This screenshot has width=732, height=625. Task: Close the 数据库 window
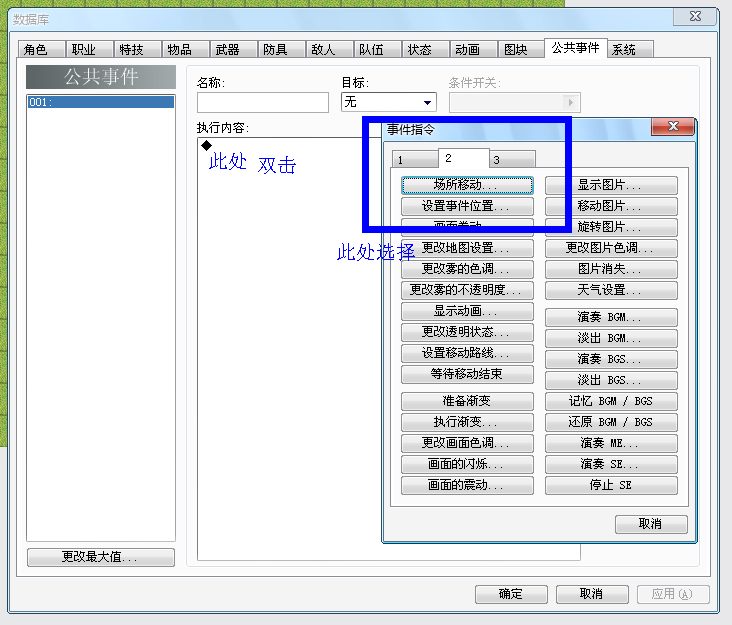pyautogui.click(x=695, y=17)
